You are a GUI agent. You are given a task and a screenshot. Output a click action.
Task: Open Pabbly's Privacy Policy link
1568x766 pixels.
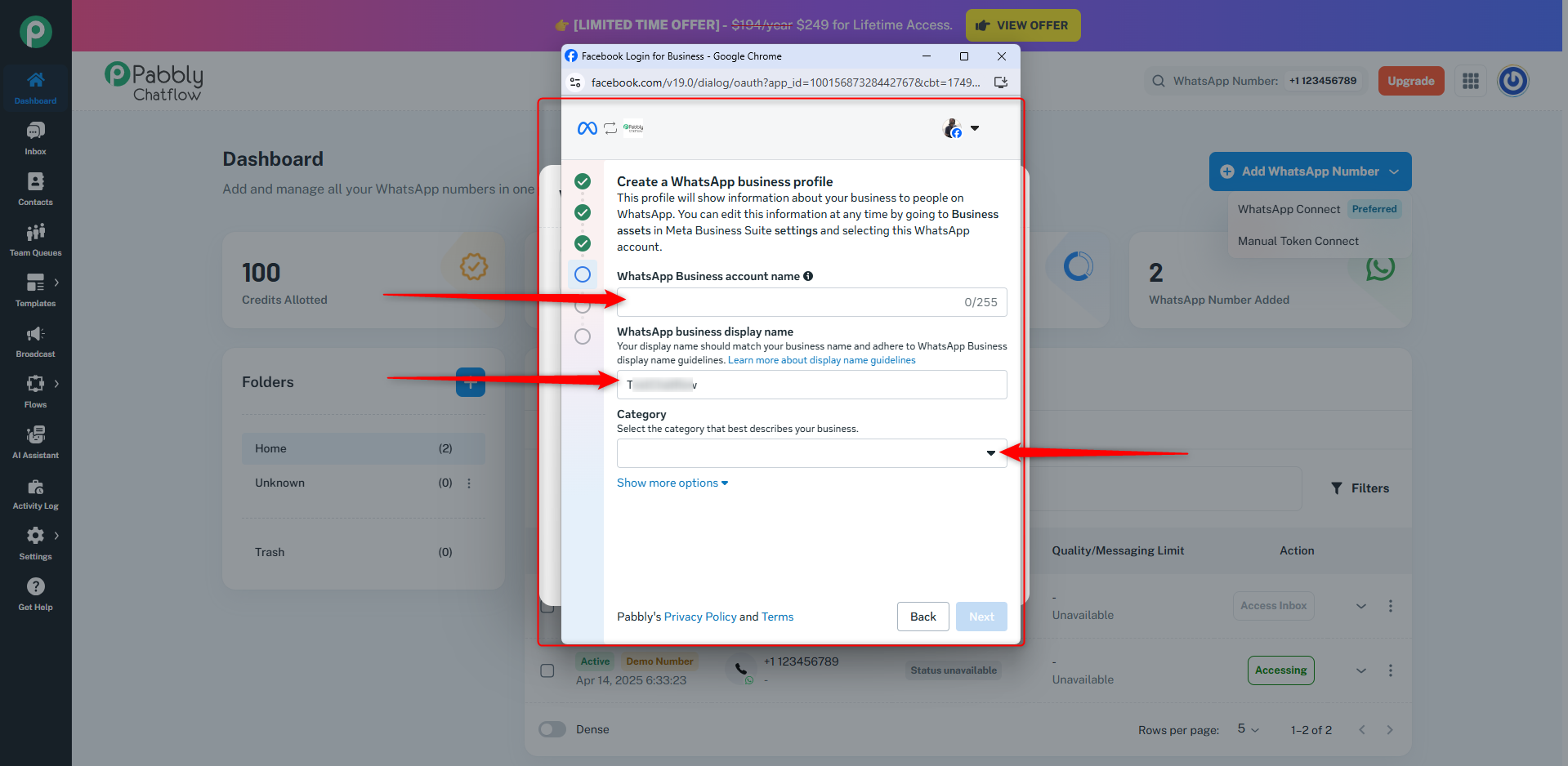[700, 617]
